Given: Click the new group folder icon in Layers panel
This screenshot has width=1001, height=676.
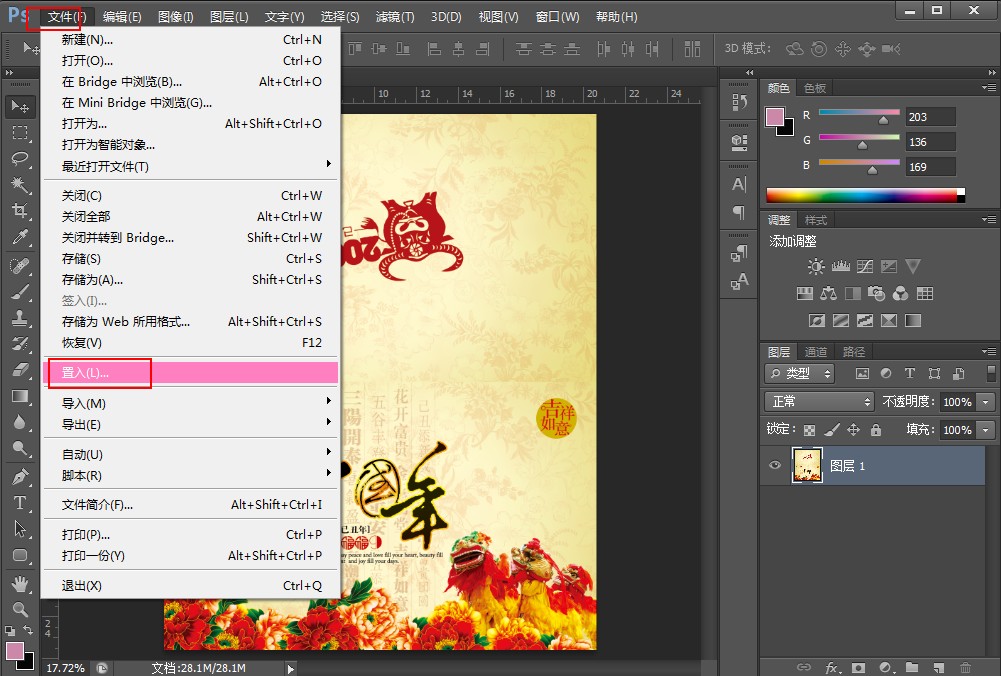Looking at the screenshot, I should pos(912,668).
